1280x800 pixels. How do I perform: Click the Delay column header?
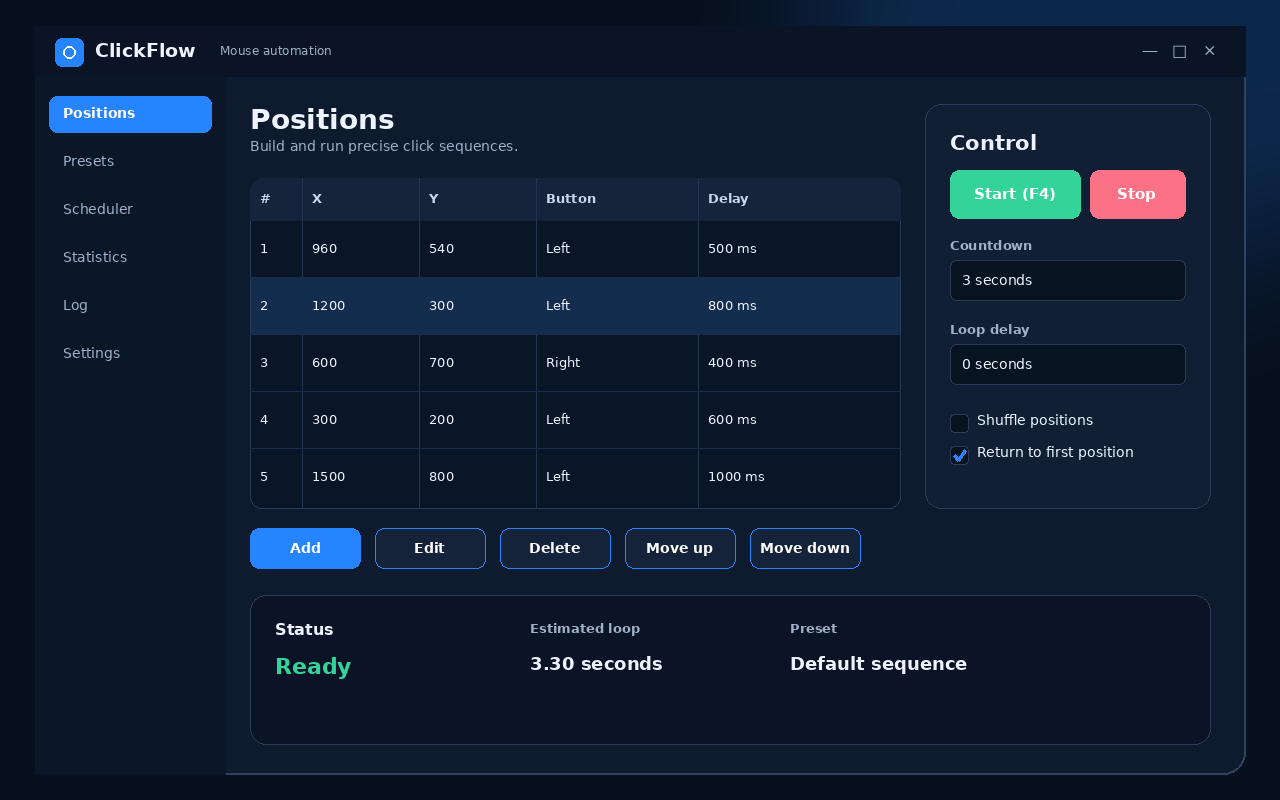[x=799, y=199]
